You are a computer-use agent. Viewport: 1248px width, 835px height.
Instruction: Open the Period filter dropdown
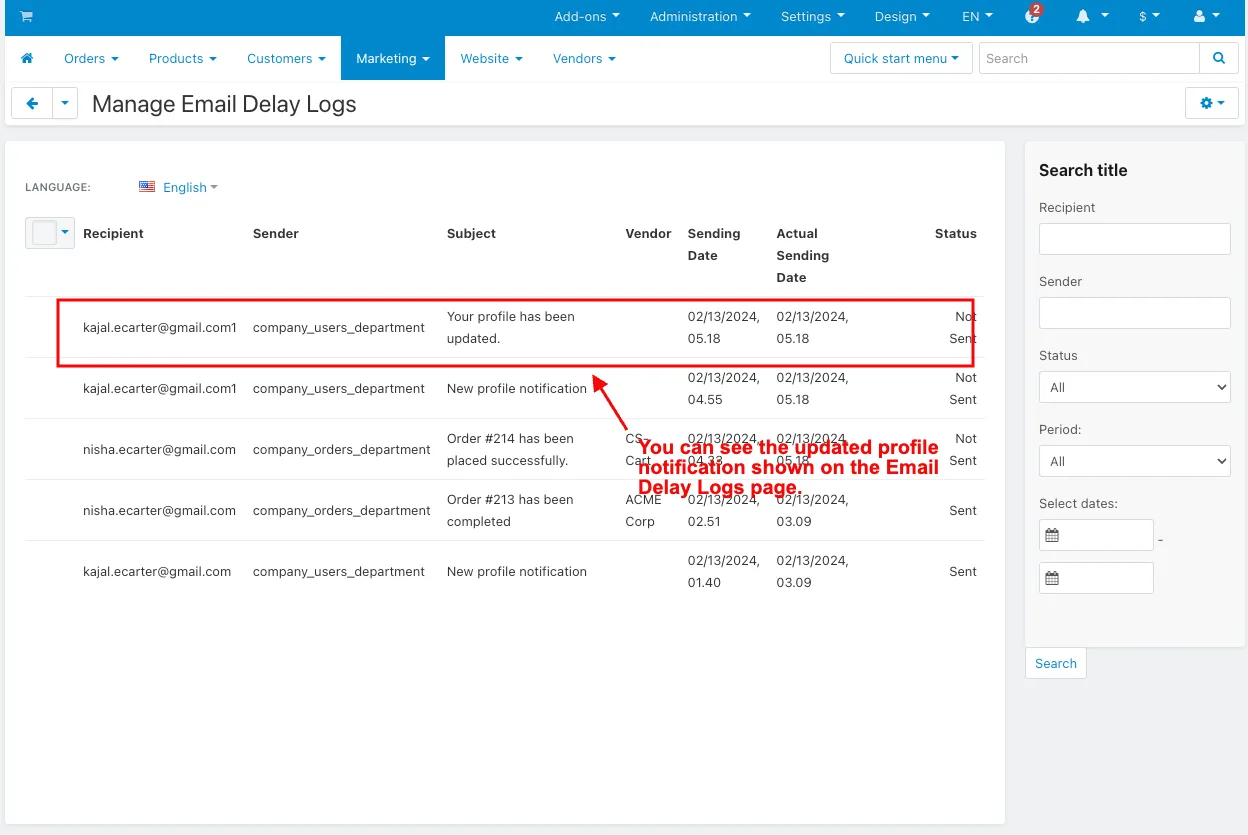1134,461
